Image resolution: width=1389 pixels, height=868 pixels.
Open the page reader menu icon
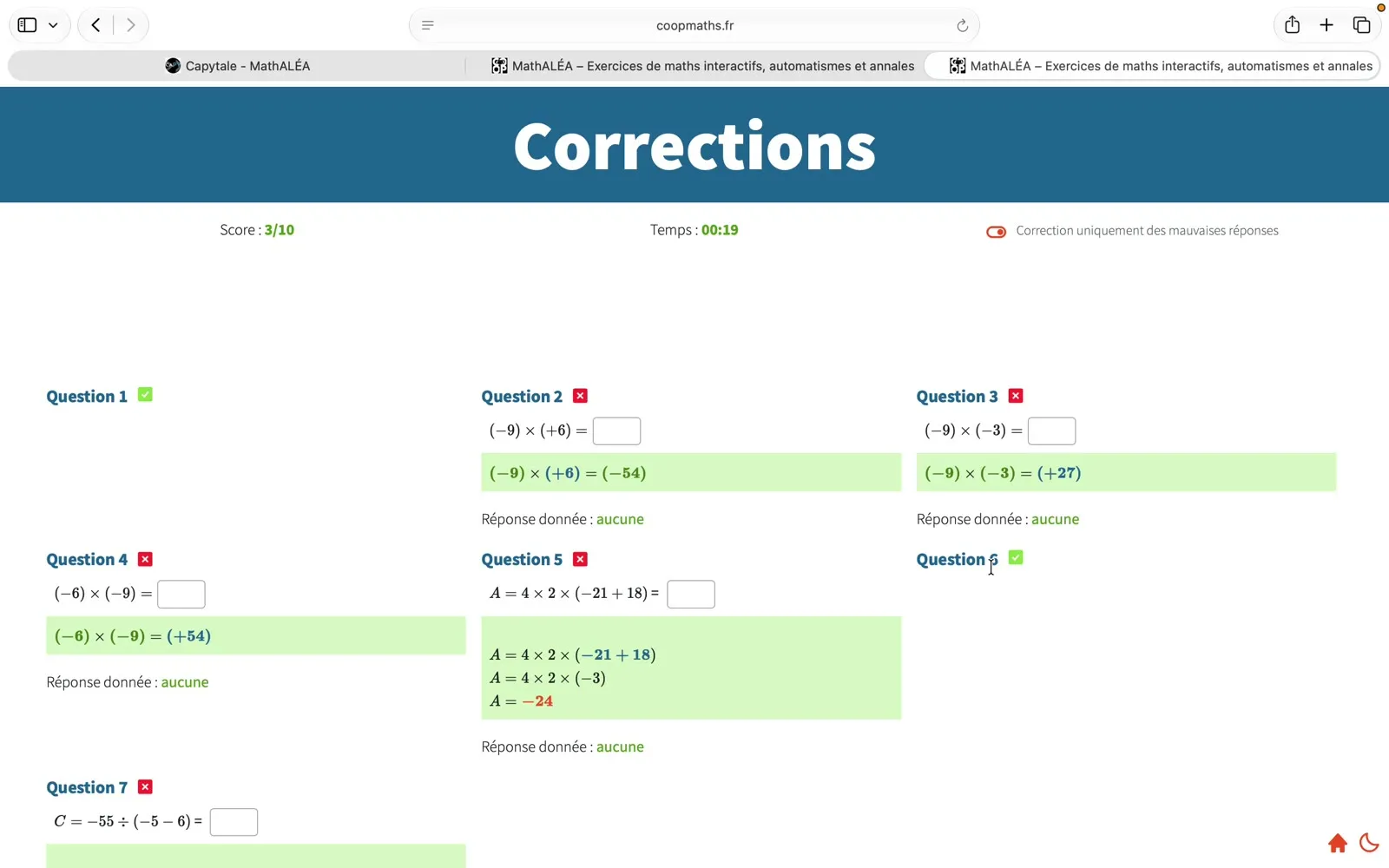(427, 25)
